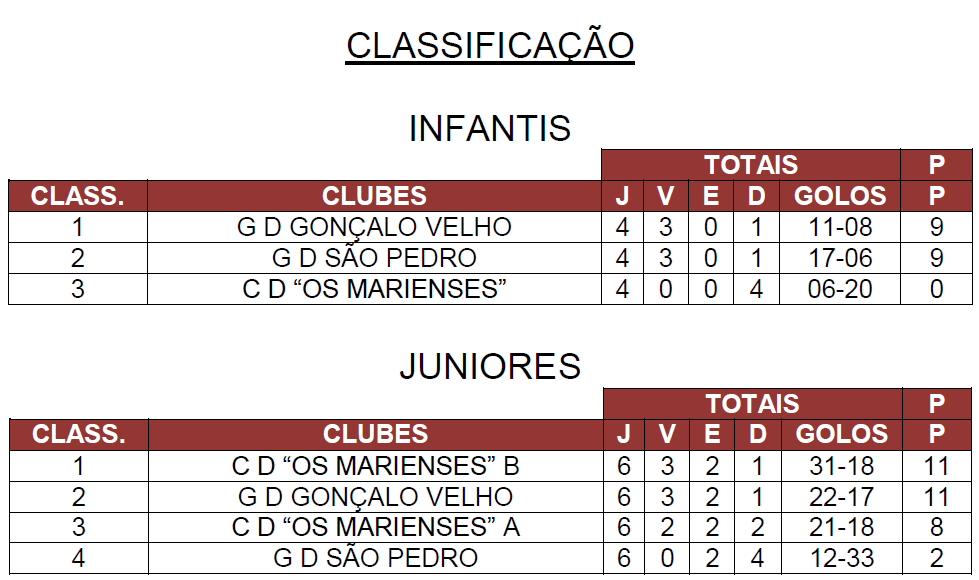Click the 12-33 goals cell
979x580 pixels.
pos(842,558)
